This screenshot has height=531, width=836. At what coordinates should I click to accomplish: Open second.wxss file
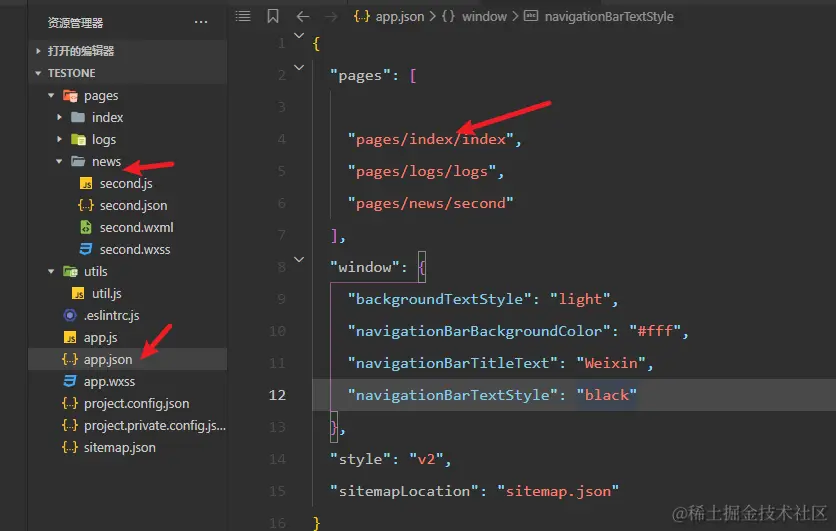pyautogui.click(x=135, y=249)
